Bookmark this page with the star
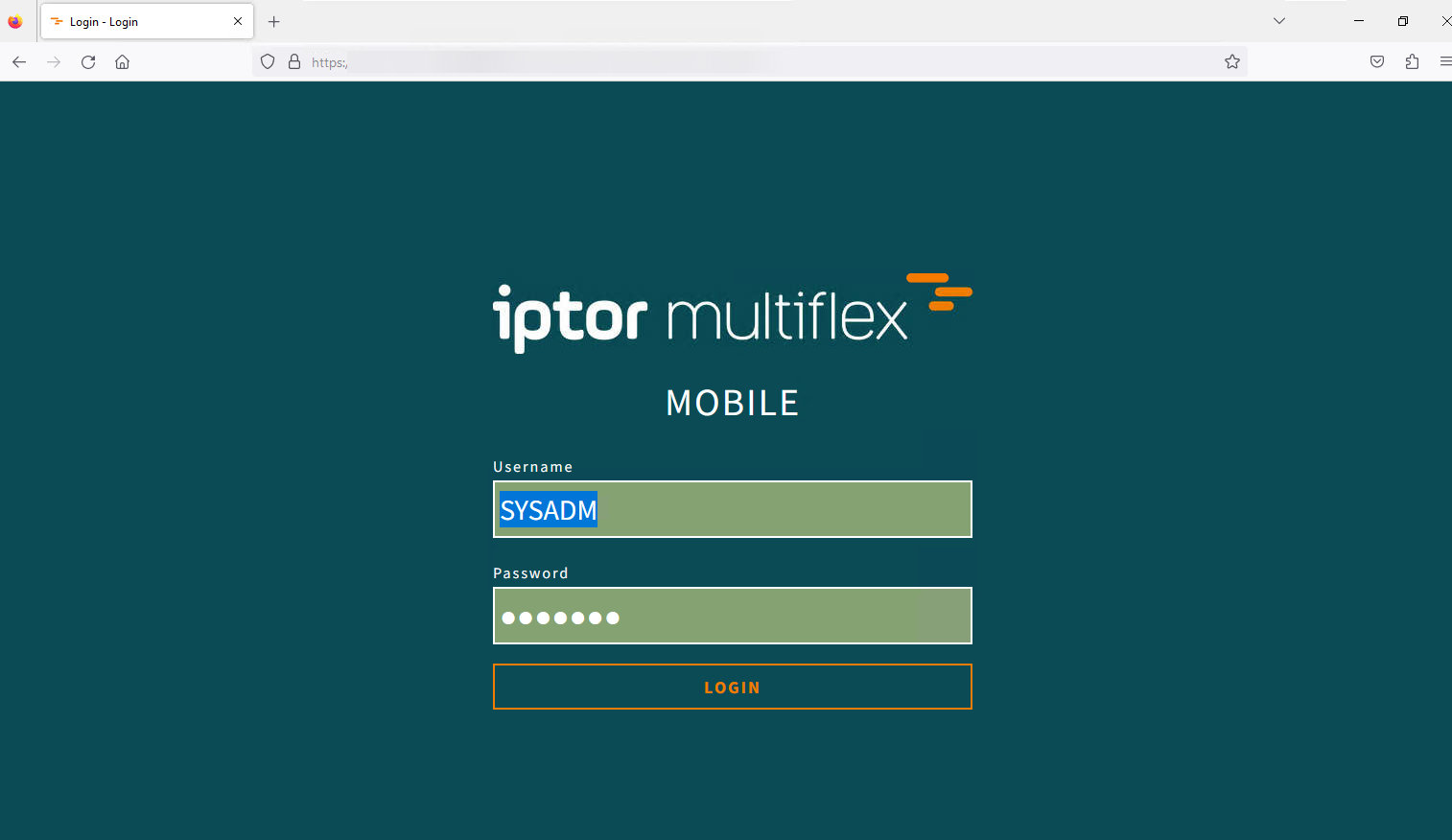1452x840 pixels. tap(1232, 62)
